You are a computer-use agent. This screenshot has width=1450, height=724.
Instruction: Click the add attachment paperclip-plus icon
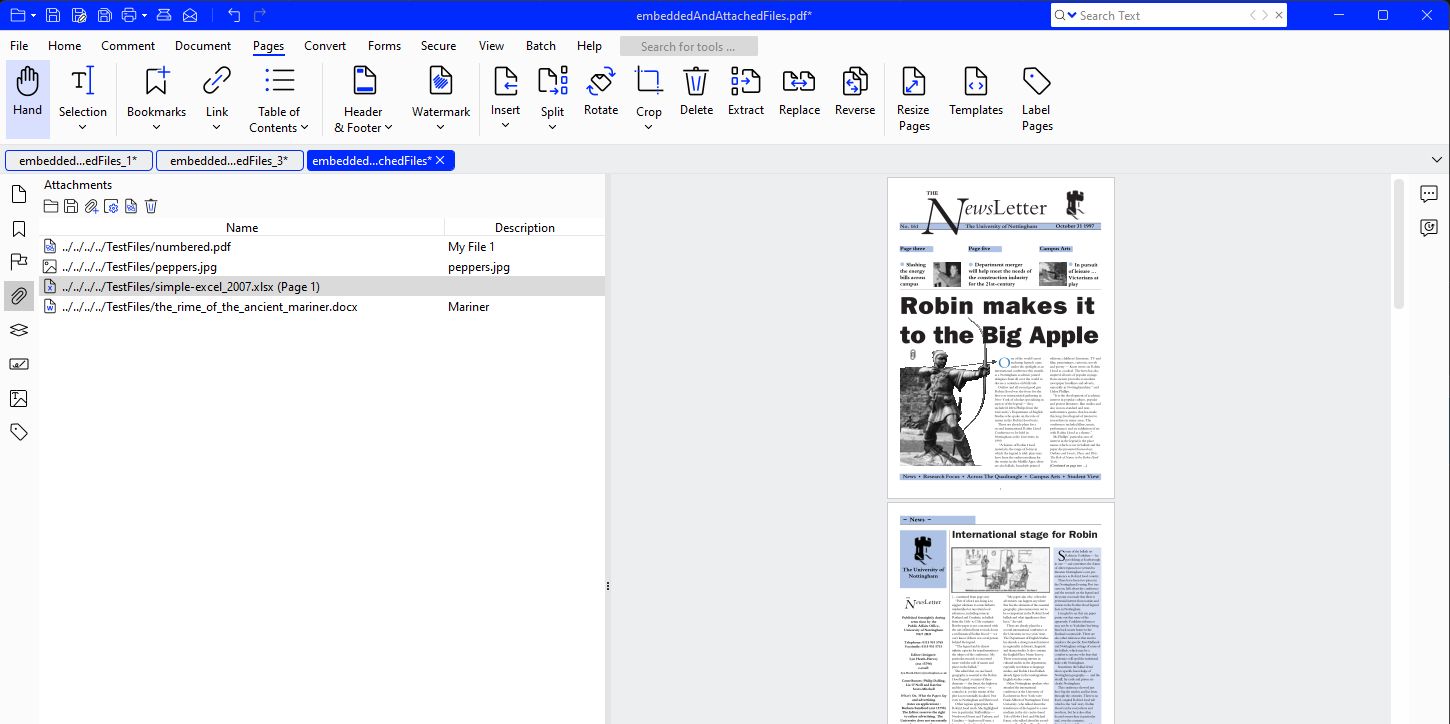pyautogui.click(x=90, y=206)
